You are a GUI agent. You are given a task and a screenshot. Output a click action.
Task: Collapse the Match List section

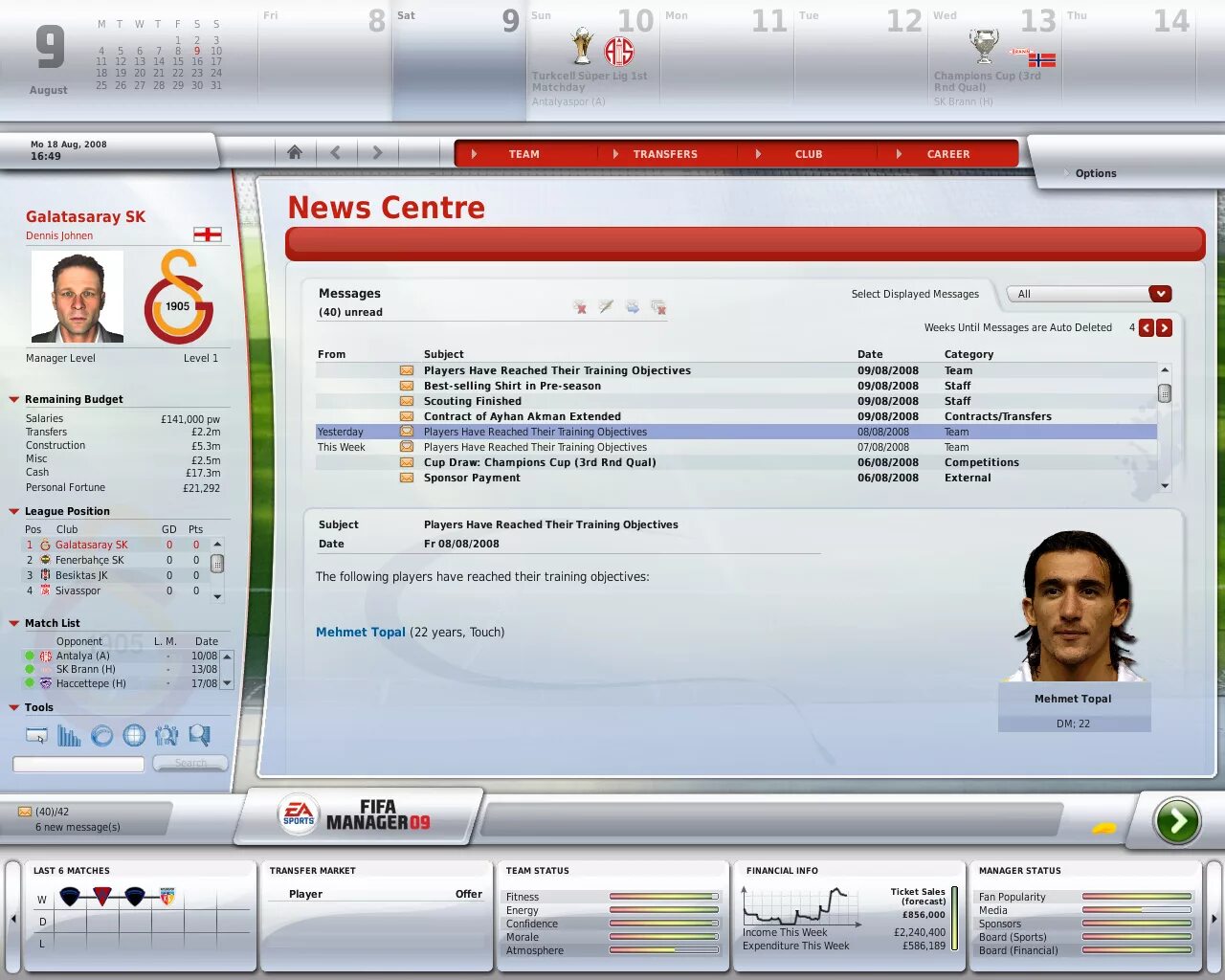click(x=14, y=623)
